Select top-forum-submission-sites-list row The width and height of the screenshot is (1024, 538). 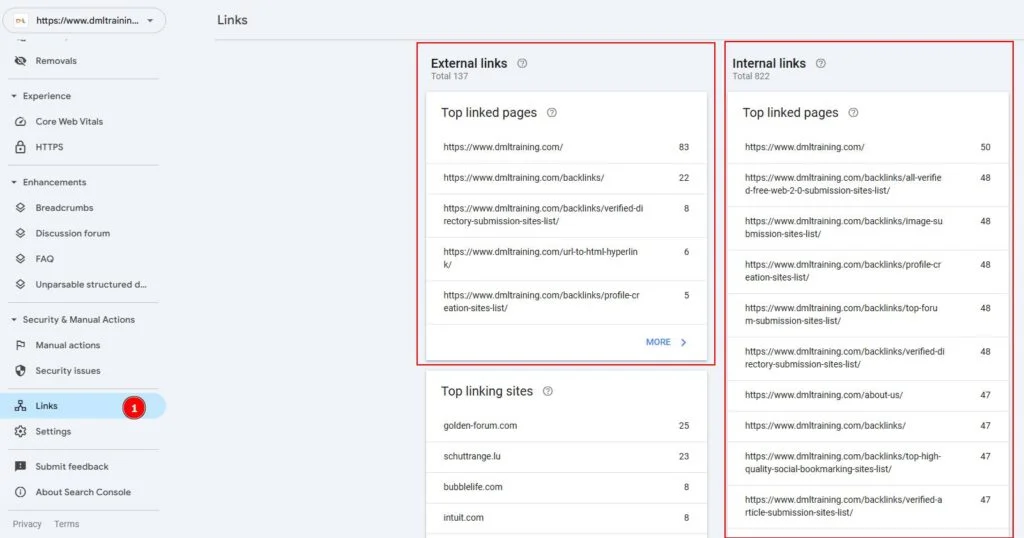pyautogui.click(x=868, y=314)
